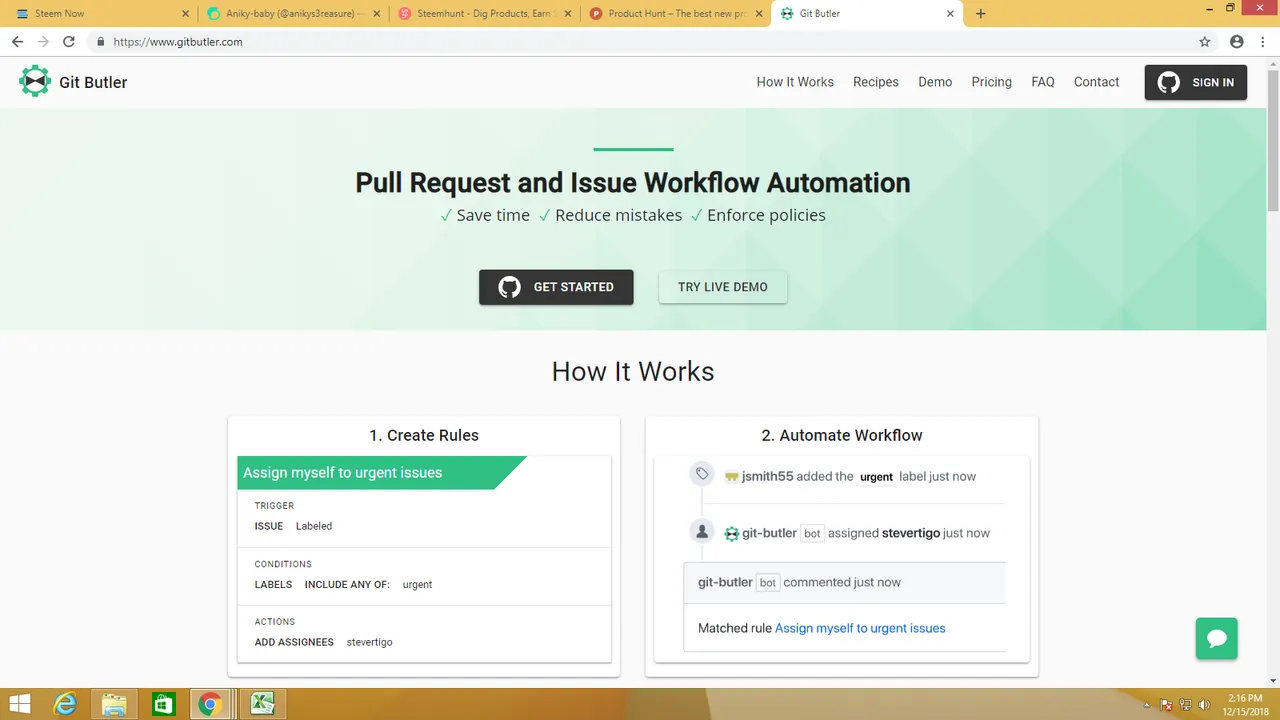Click the lock icon in address bar

(100, 42)
